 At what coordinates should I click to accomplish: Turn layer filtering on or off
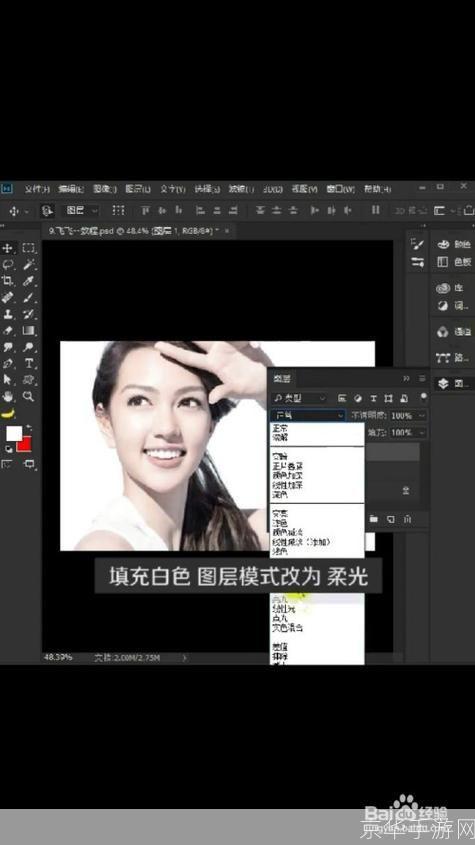[x=424, y=397]
